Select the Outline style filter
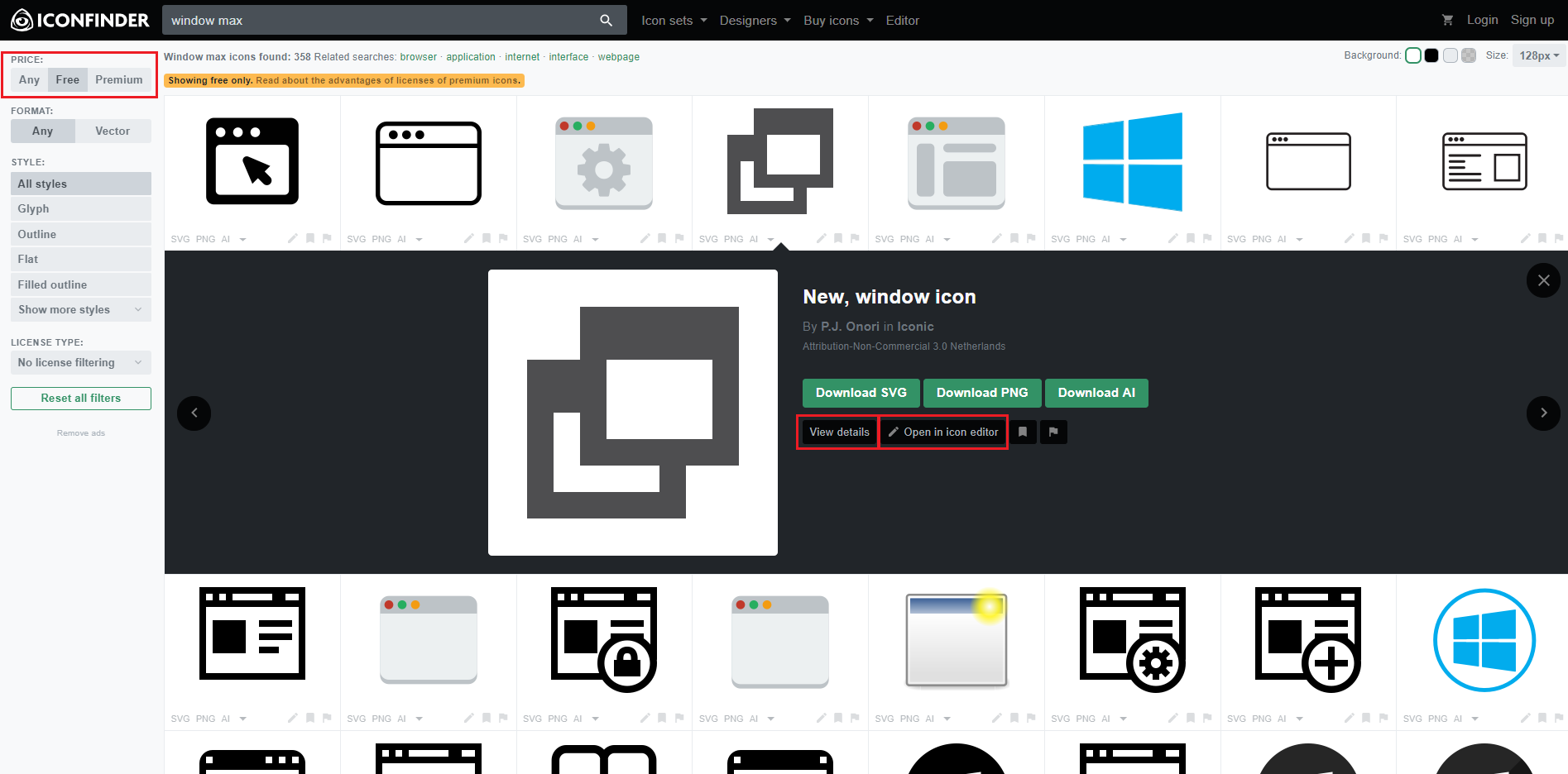Image resolution: width=1568 pixels, height=774 pixels. tap(81, 234)
